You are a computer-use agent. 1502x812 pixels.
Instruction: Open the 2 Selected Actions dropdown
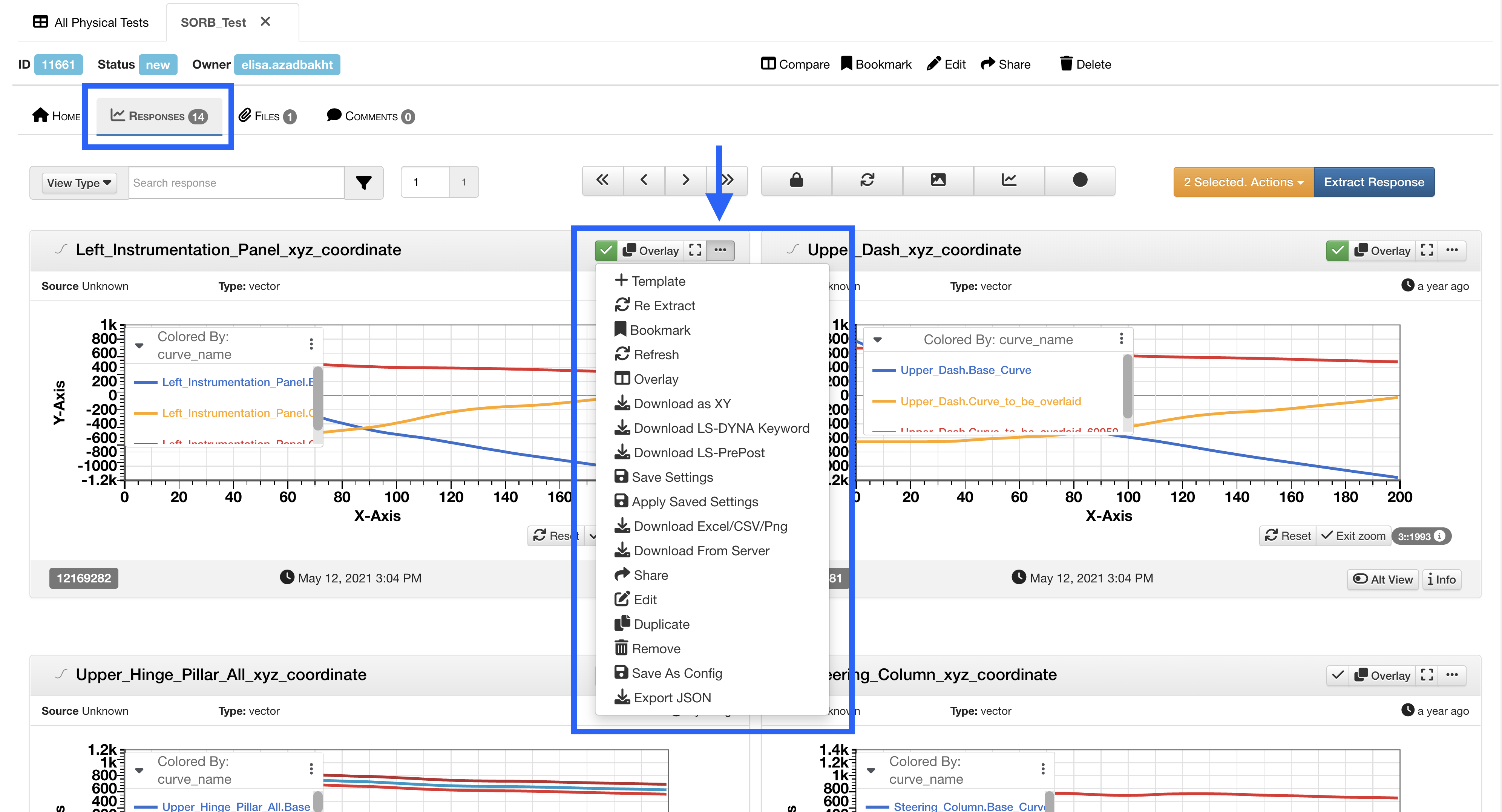[1244, 182]
